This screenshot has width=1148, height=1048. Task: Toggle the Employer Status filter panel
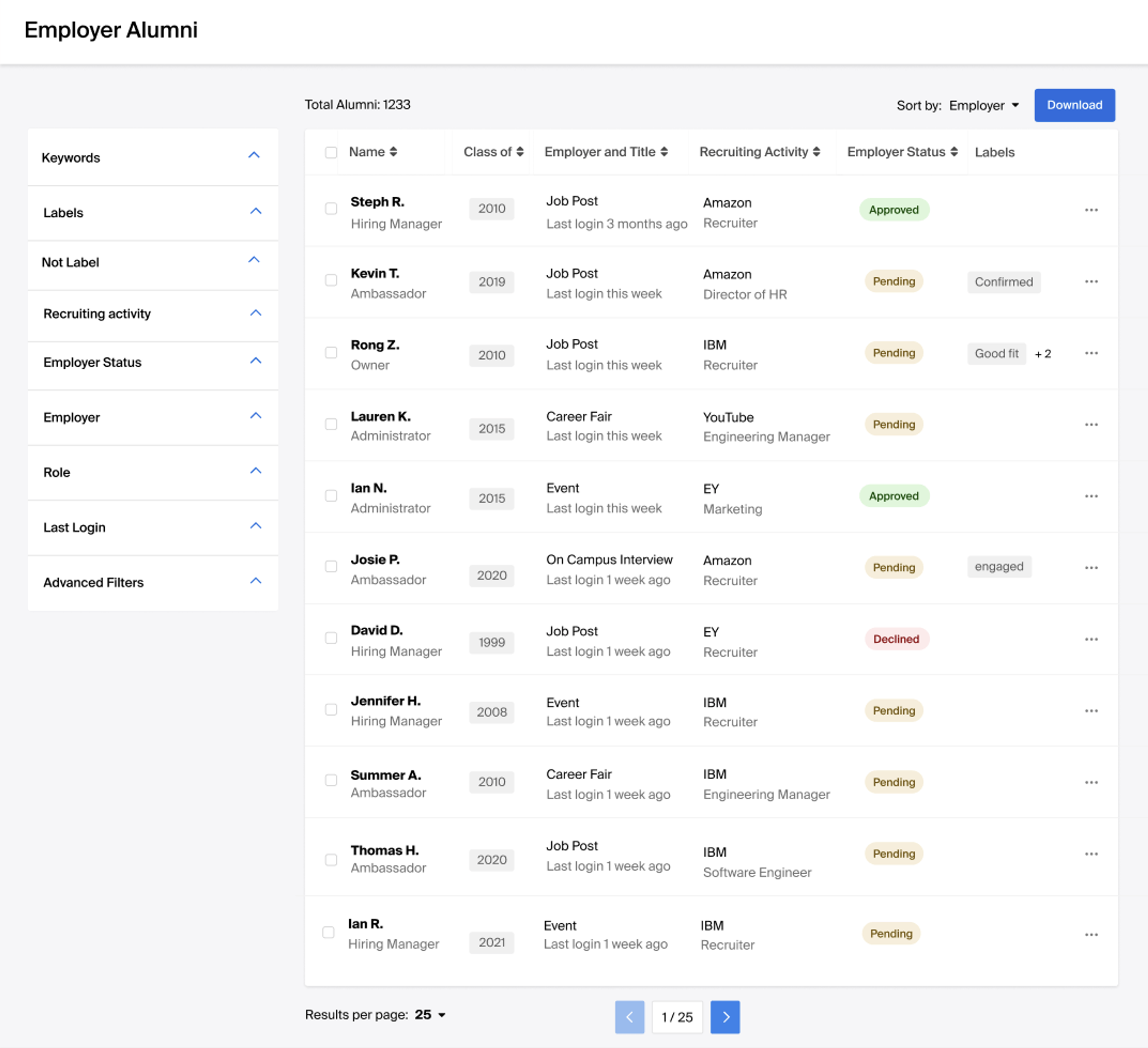click(x=256, y=361)
